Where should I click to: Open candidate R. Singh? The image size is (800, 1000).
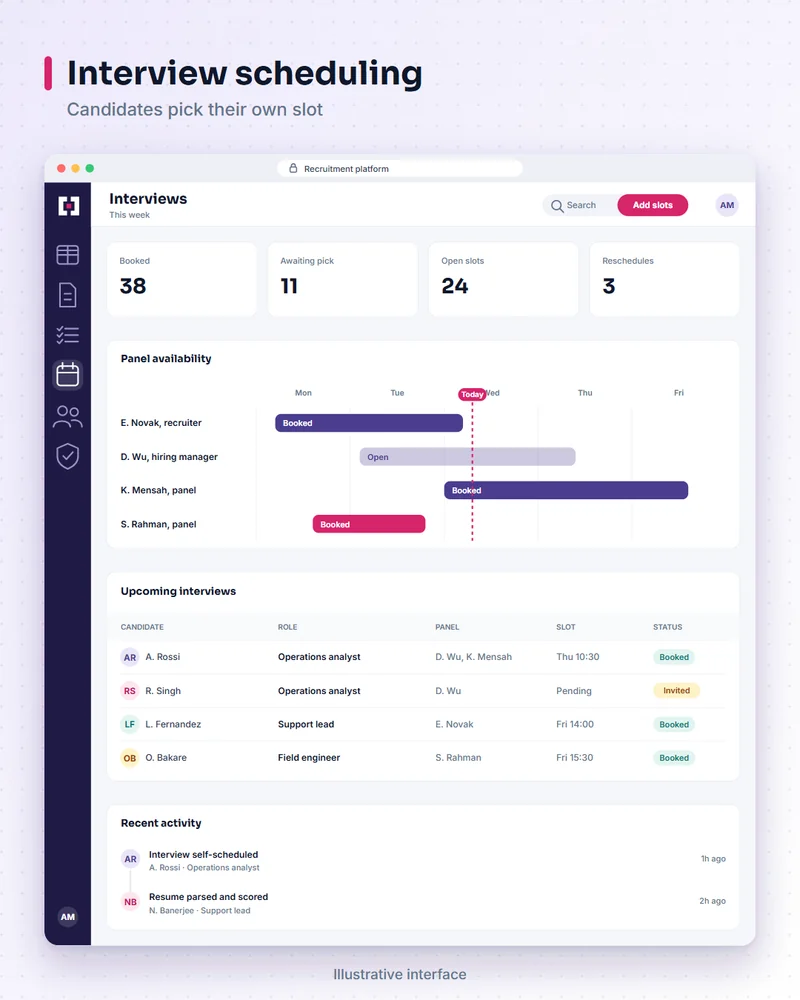pyautogui.click(x=163, y=691)
